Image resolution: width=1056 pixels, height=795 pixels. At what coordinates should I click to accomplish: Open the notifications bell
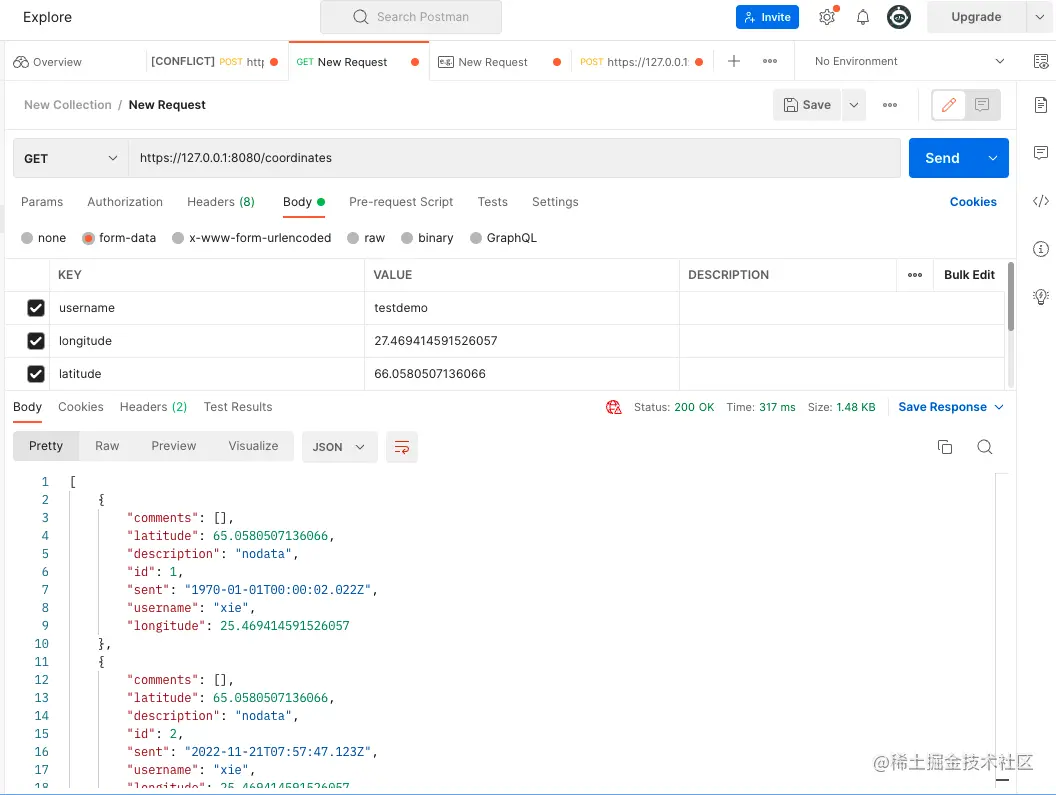click(x=863, y=17)
